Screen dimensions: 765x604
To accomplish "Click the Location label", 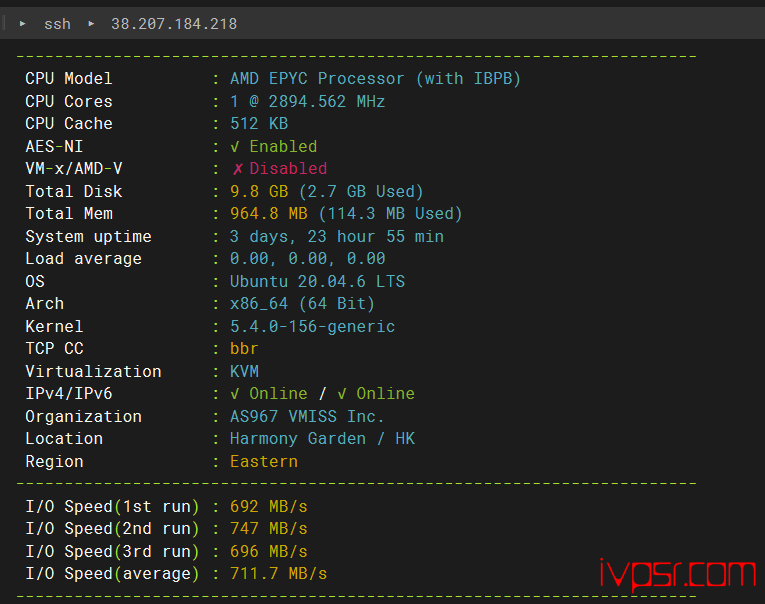I will 64,439.
